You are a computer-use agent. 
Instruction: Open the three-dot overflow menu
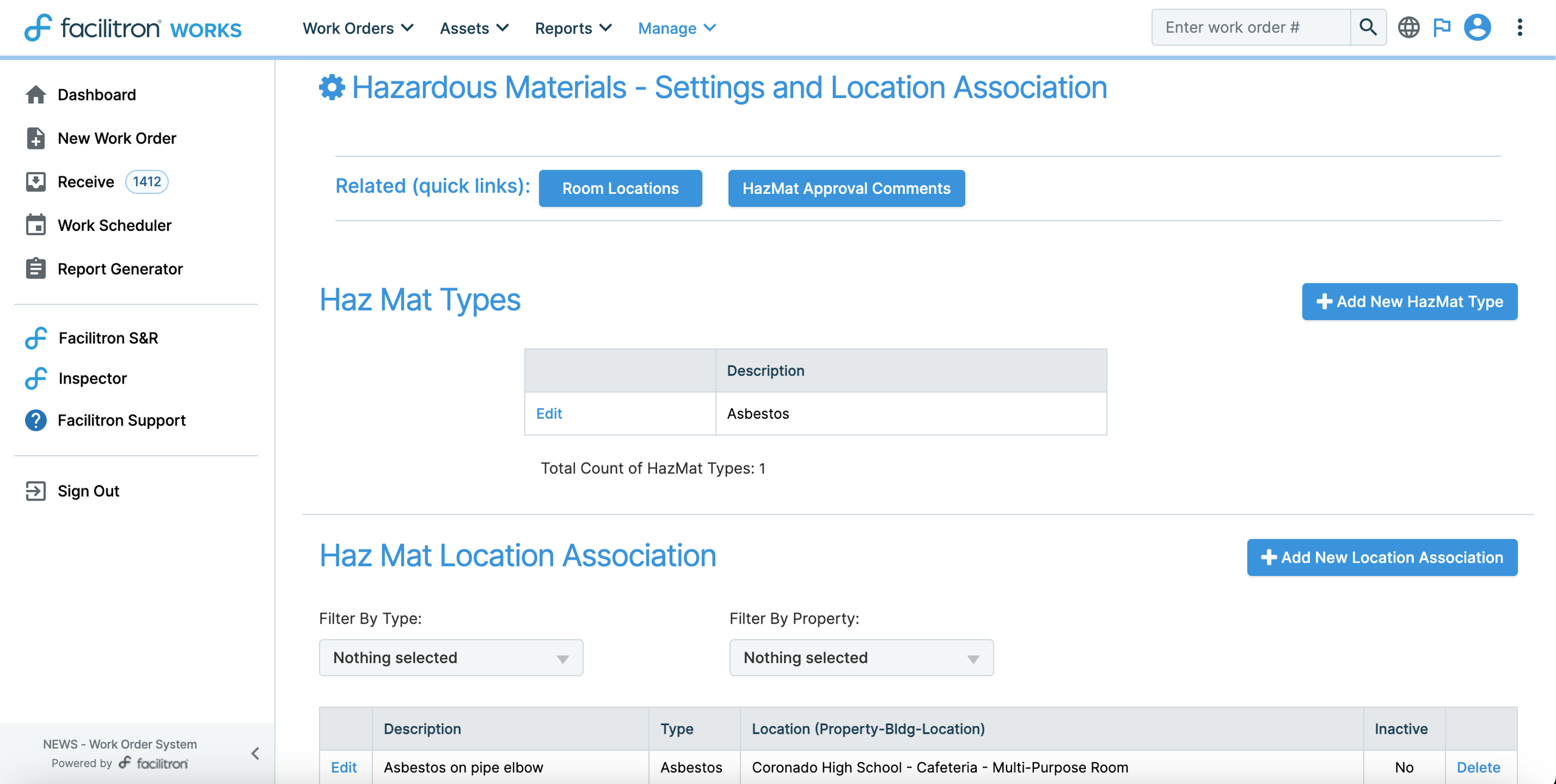(1520, 27)
